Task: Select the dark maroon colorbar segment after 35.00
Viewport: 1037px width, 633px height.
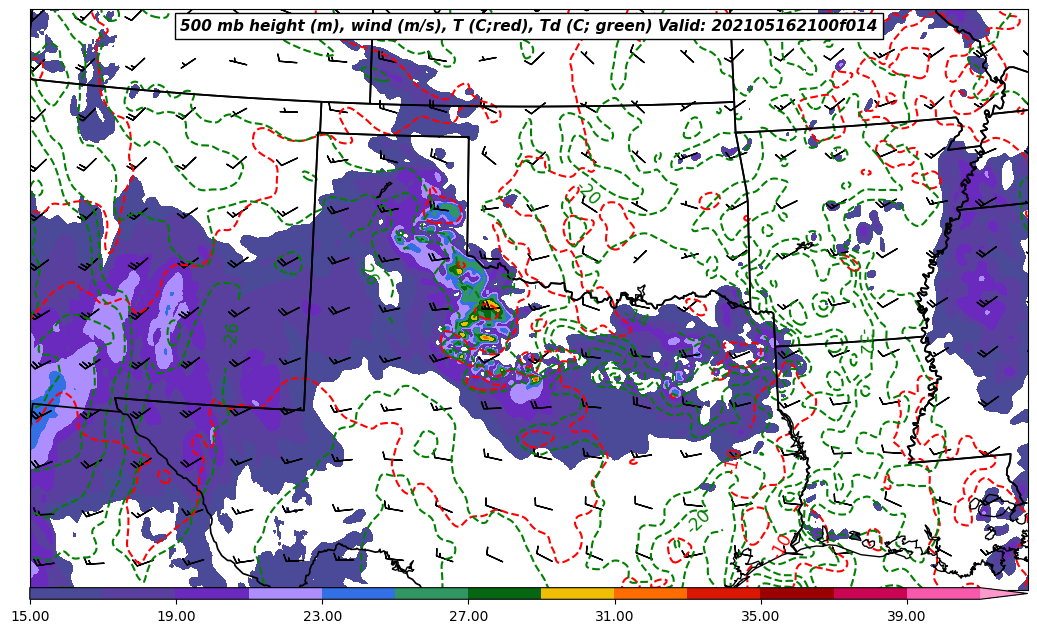Action: click(797, 593)
